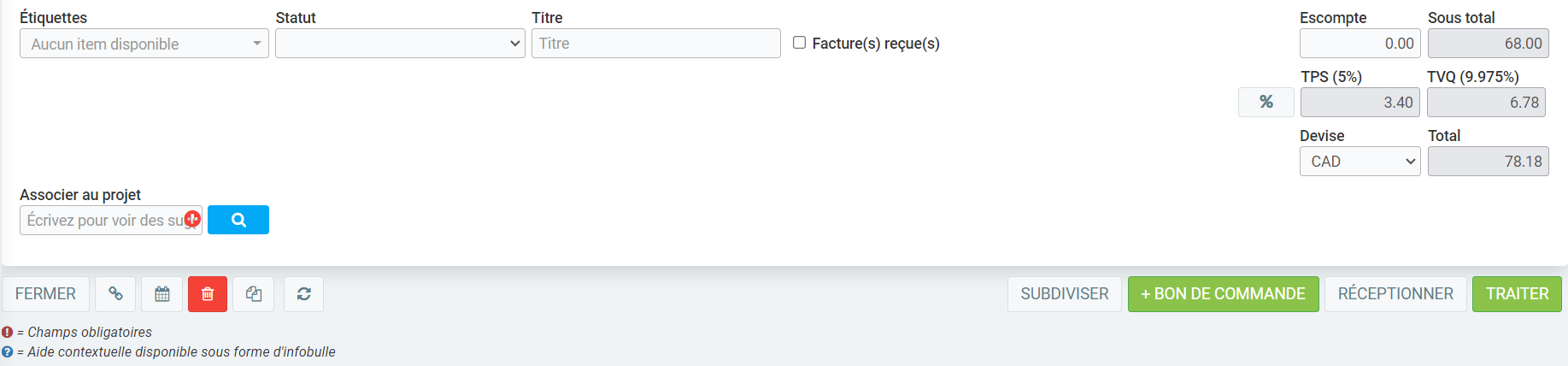Click the refresh arrows icon button
This screenshot has height=366, width=1568.
click(x=303, y=294)
